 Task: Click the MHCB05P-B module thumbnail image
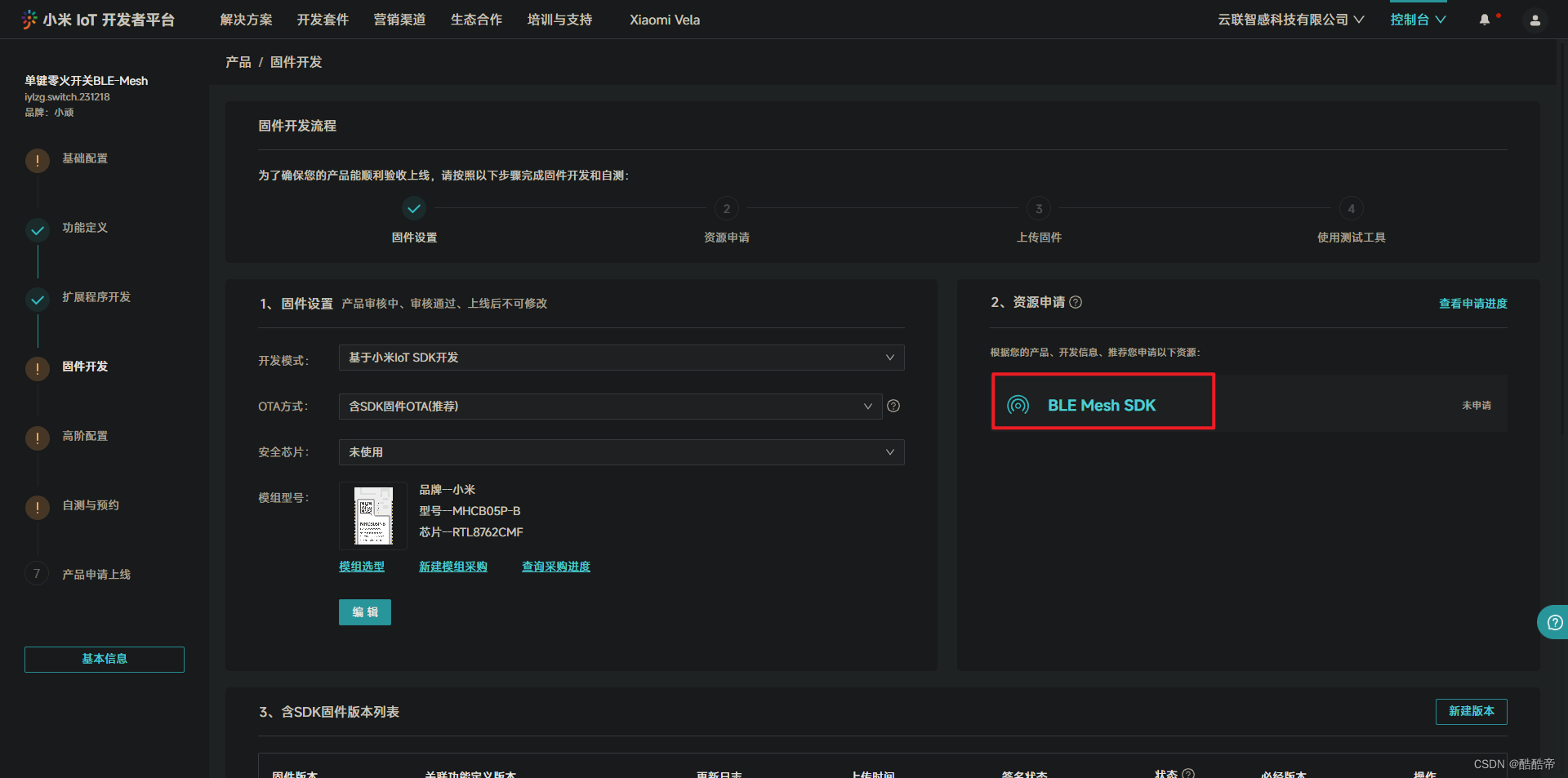click(x=373, y=516)
